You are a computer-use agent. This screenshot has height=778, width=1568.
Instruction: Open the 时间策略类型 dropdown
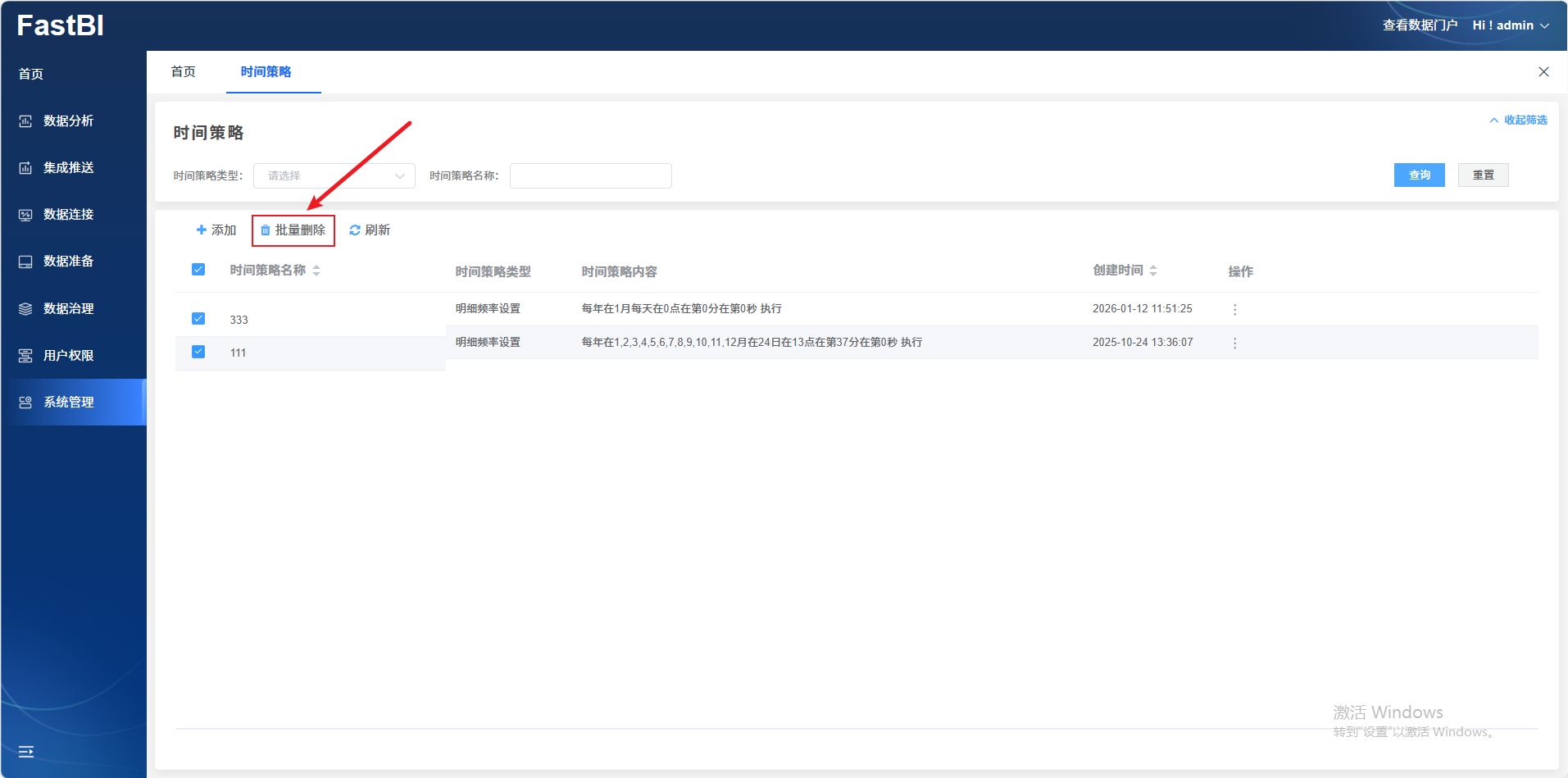tap(334, 176)
